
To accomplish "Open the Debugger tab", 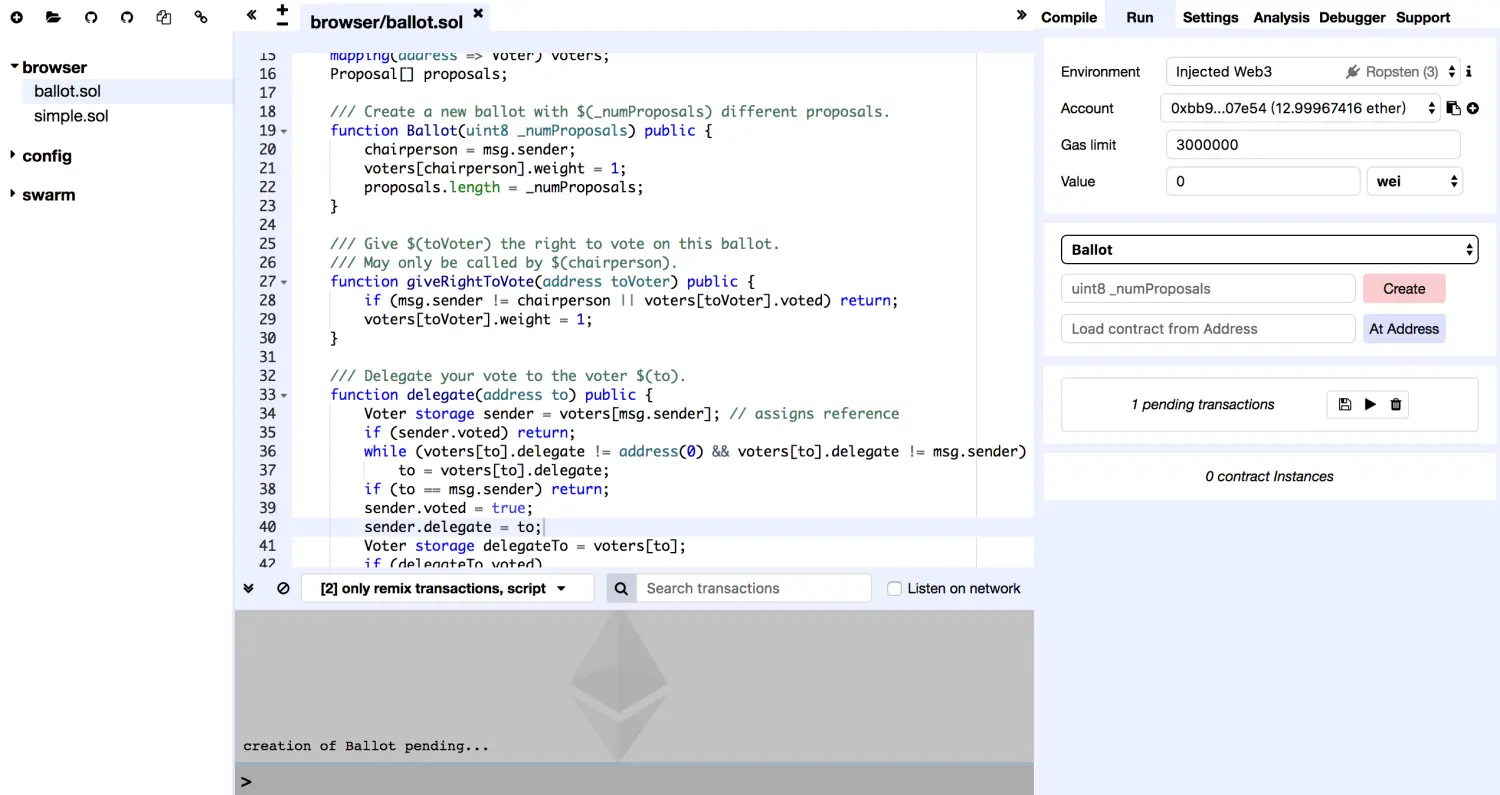I will point(1352,17).
